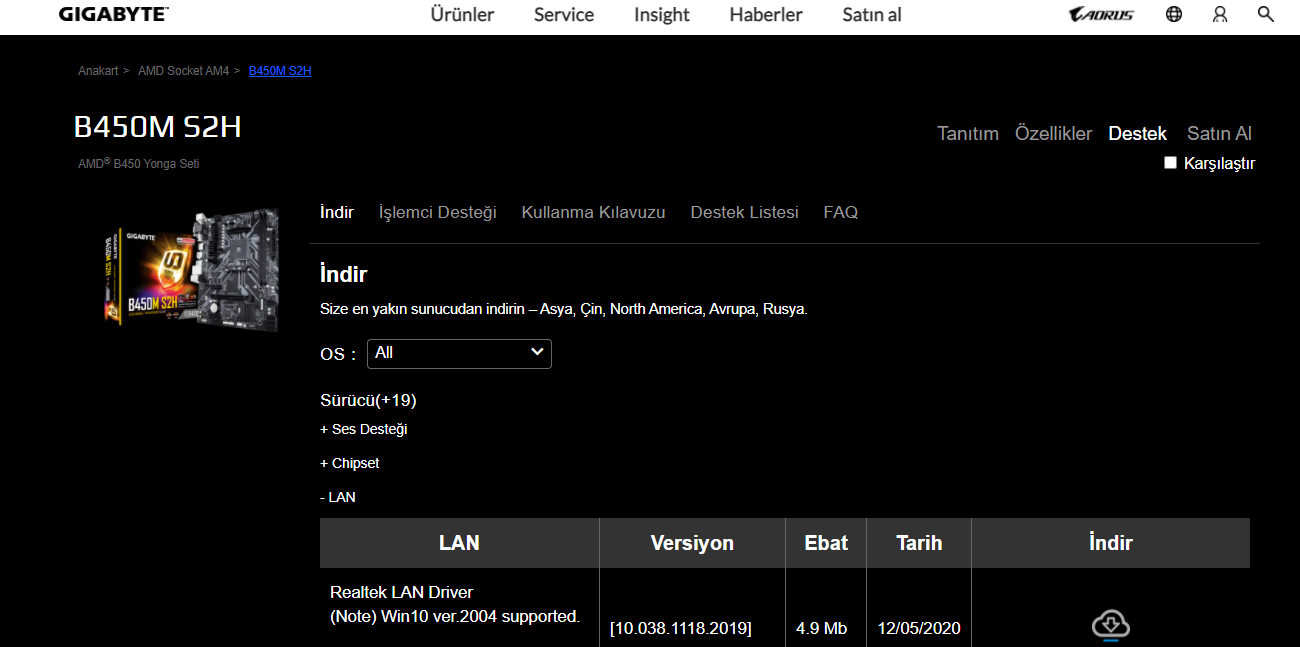
Task: Click the GIGABYTE logo
Action: pos(113,14)
